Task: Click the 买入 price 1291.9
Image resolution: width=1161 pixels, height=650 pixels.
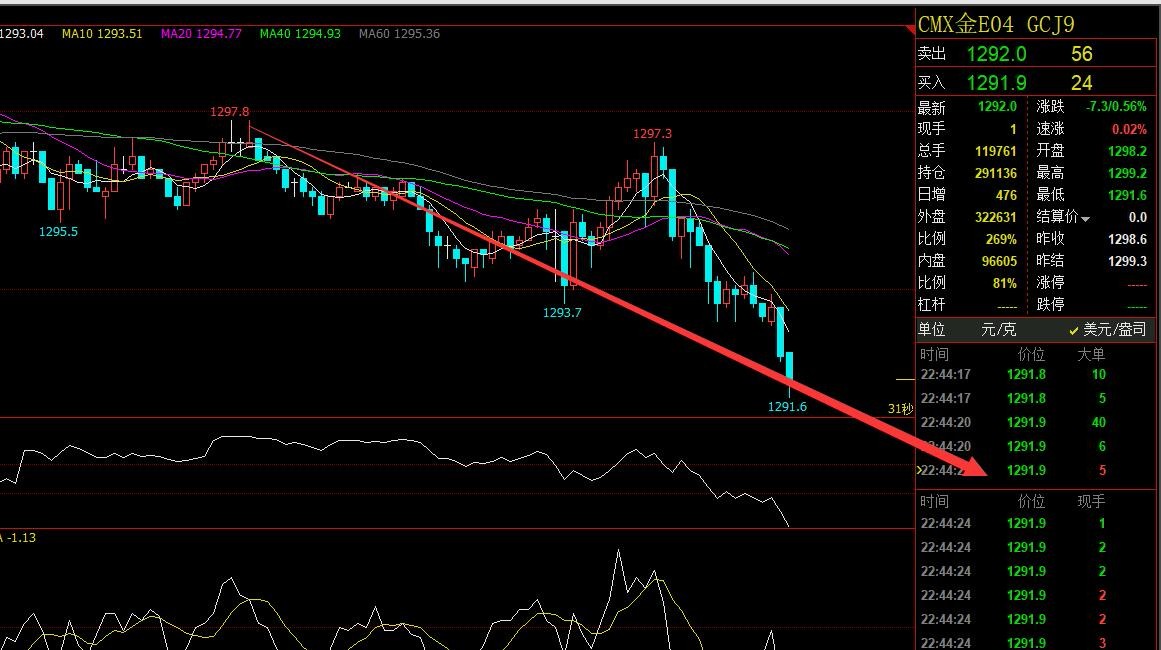Action: tap(996, 83)
